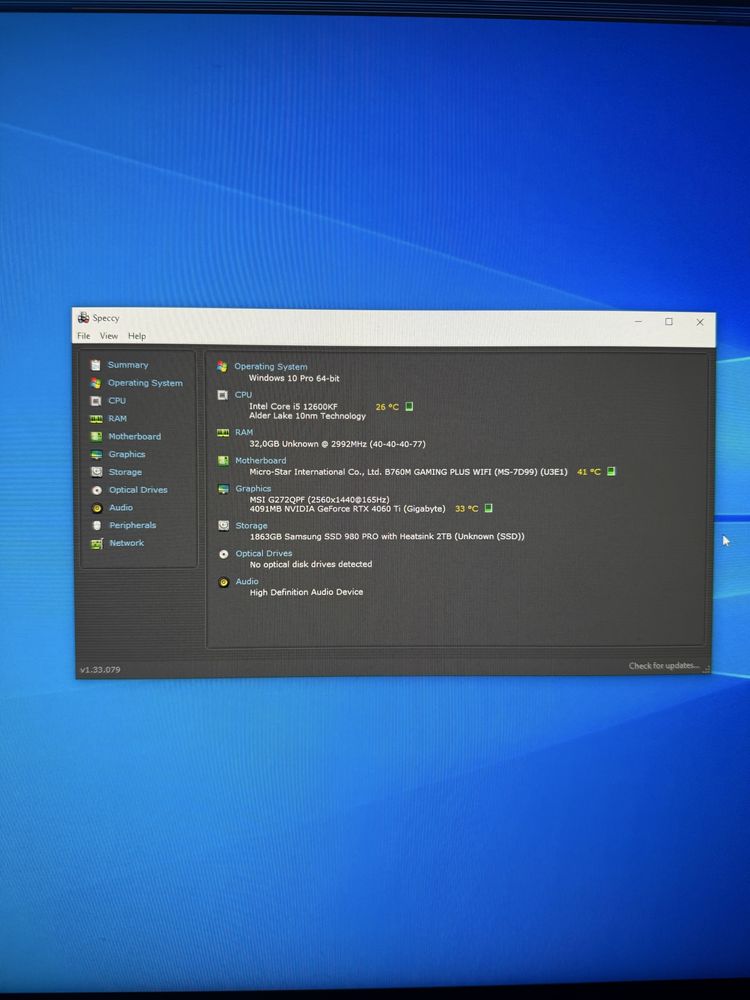Click the CPU chip icon in sidebar

96,401
